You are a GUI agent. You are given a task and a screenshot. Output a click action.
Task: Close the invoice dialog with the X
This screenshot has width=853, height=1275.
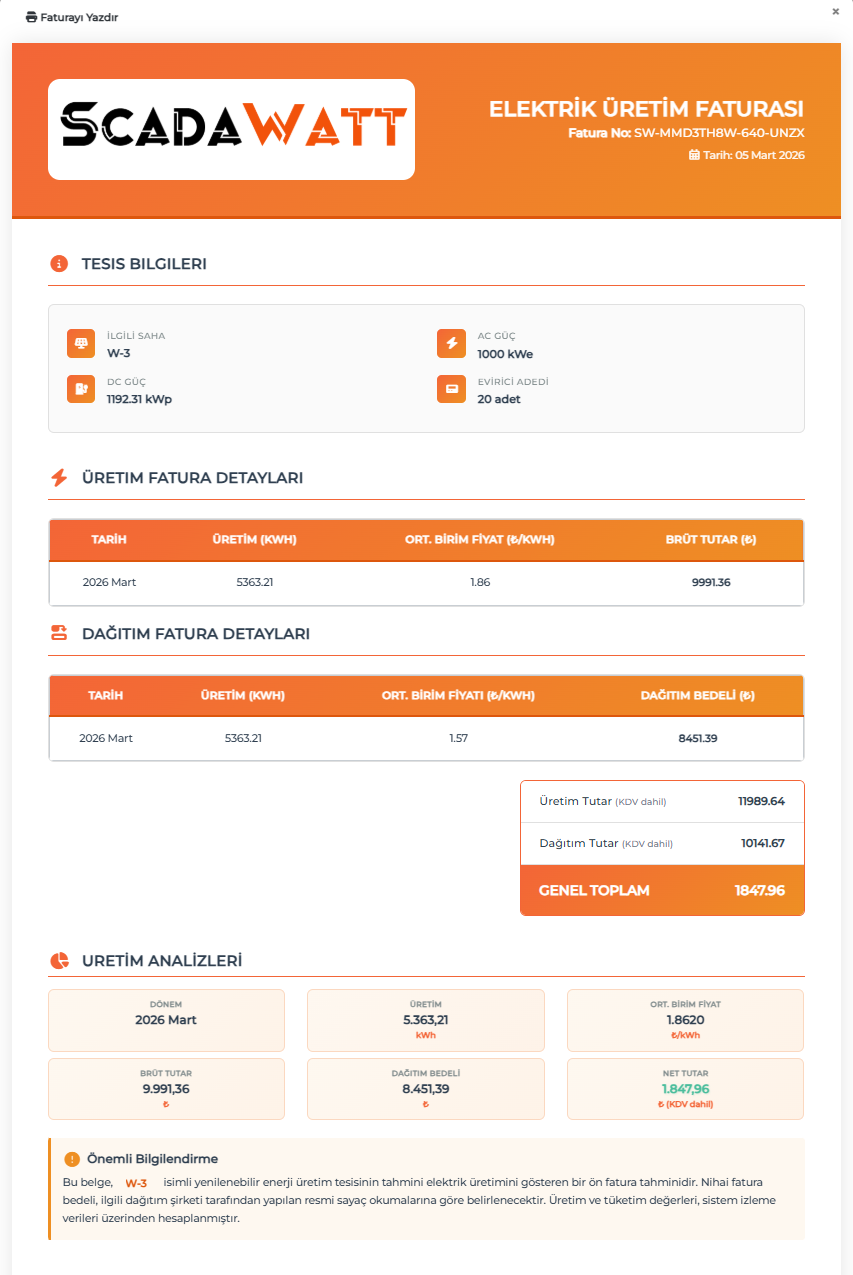coord(835,12)
